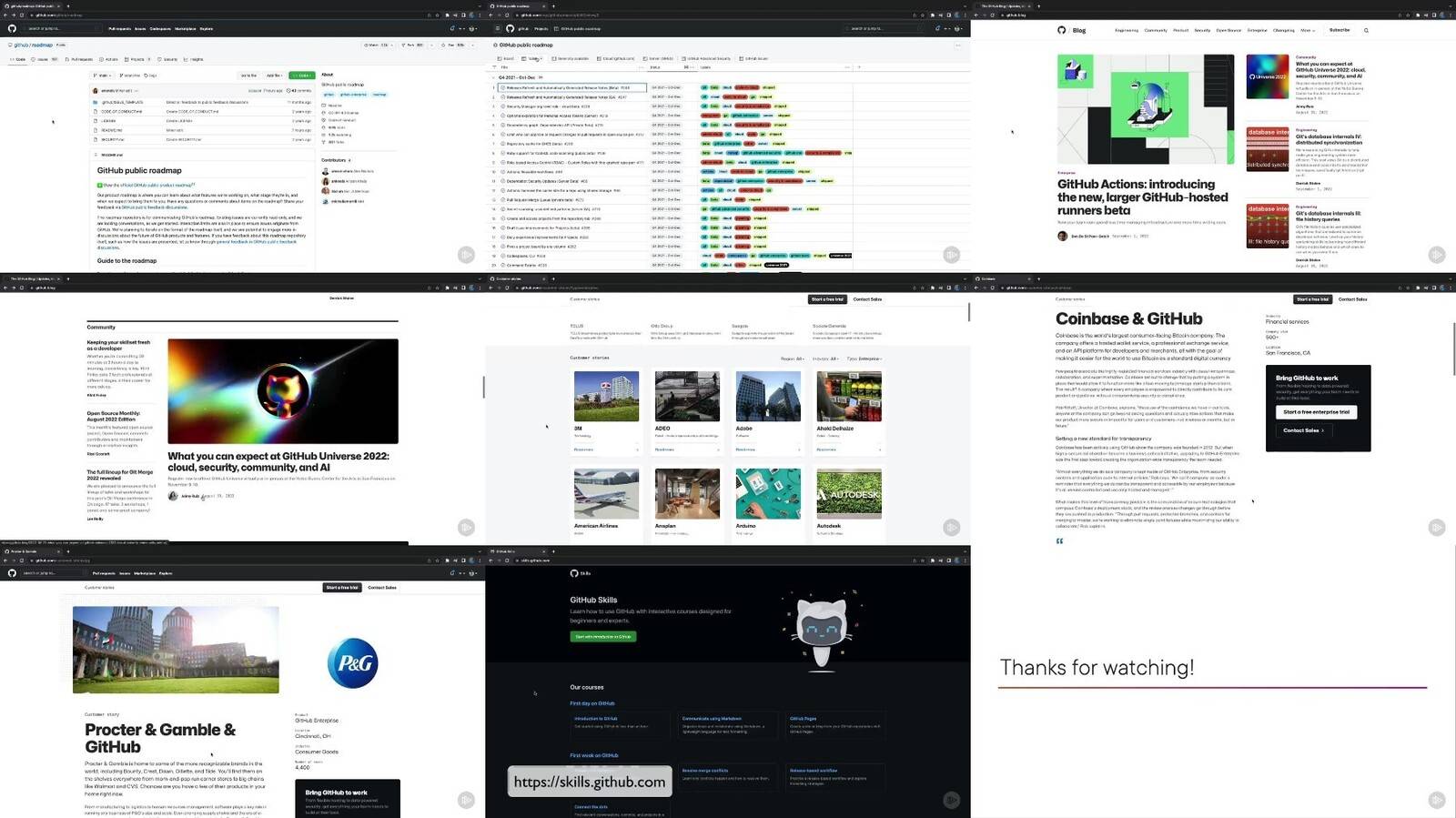The width and height of the screenshot is (1456, 818).
Task: Click GitHub logo in project board window
Action: tap(511, 28)
